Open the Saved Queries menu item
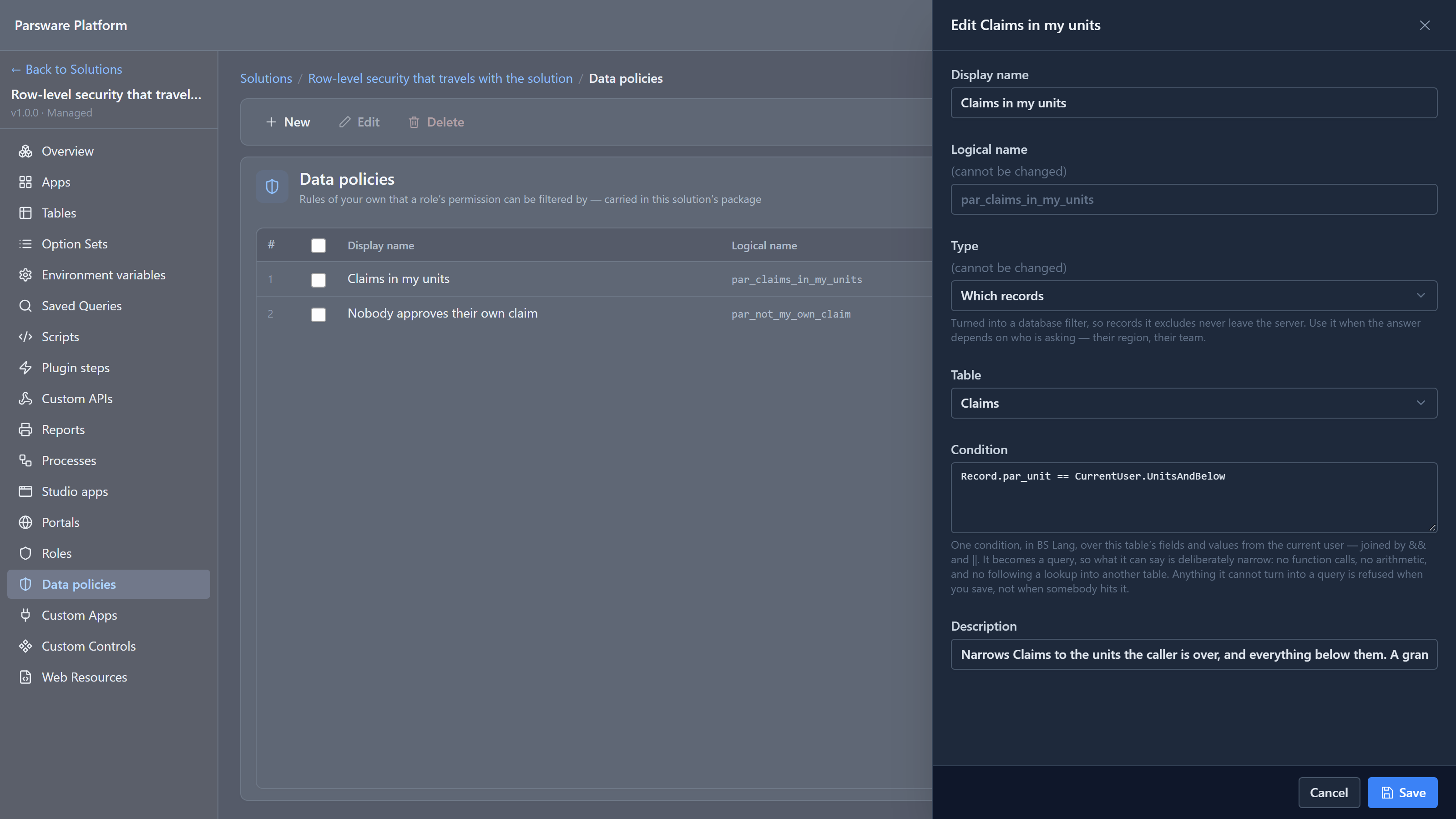This screenshot has height=819, width=1456. pos(109,306)
